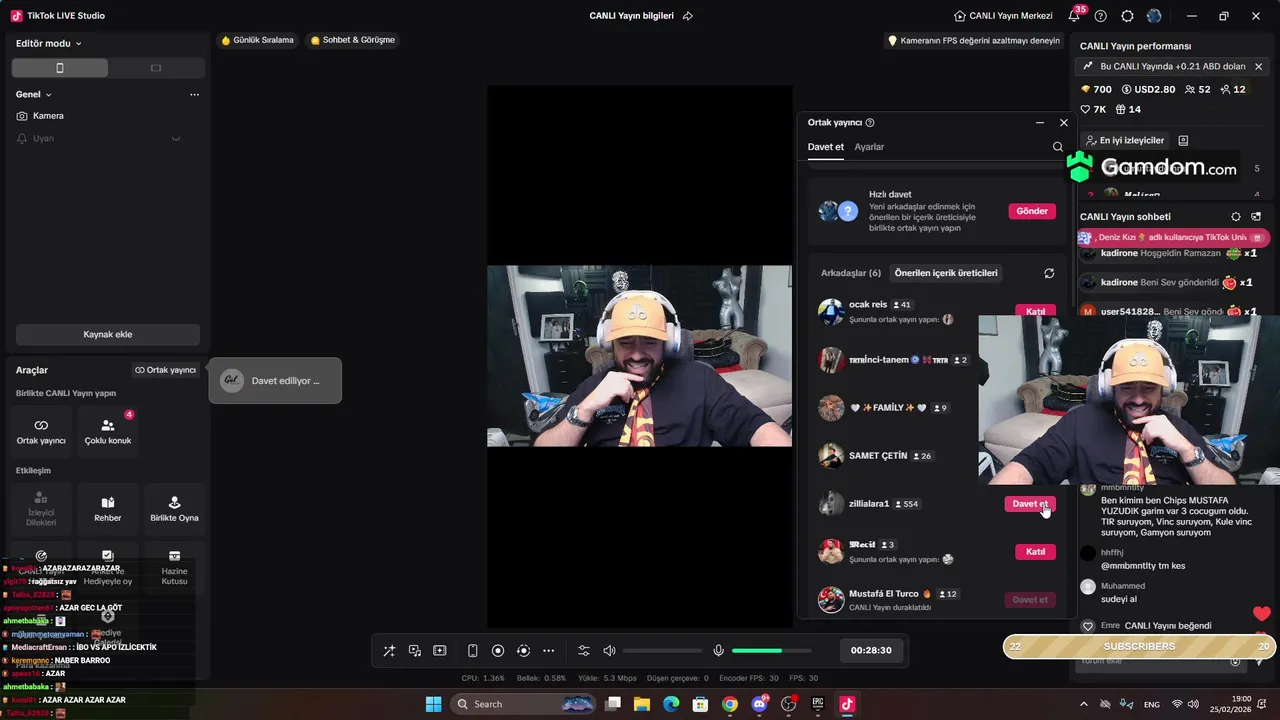1280x720 pixels.
Task: Click Davet et for zillialara1
Action: pos(1030,504)
